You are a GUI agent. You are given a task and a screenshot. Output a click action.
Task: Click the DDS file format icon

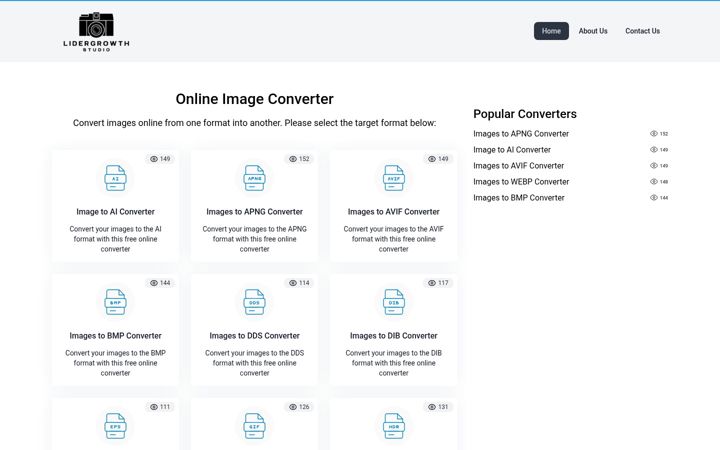(254, 302)
